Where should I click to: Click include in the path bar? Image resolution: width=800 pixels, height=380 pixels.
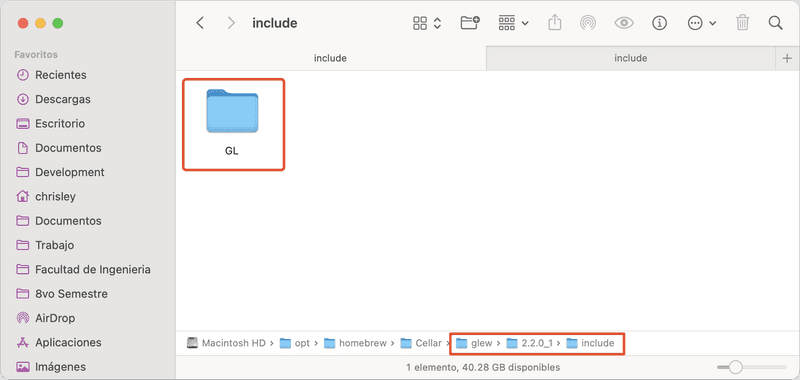591,343
